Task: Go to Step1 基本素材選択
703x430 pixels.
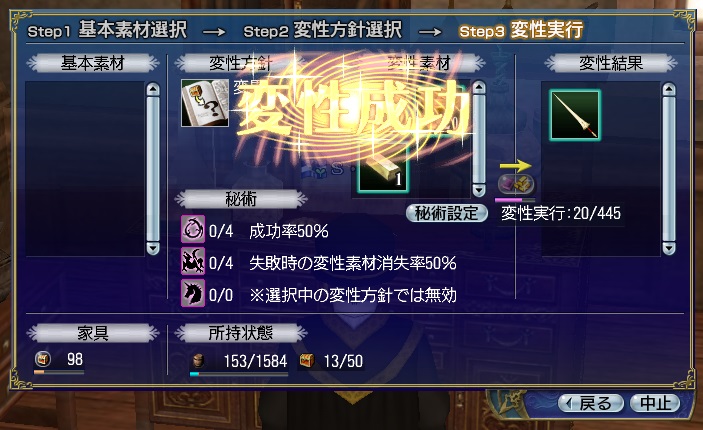Action: [107, 30]
